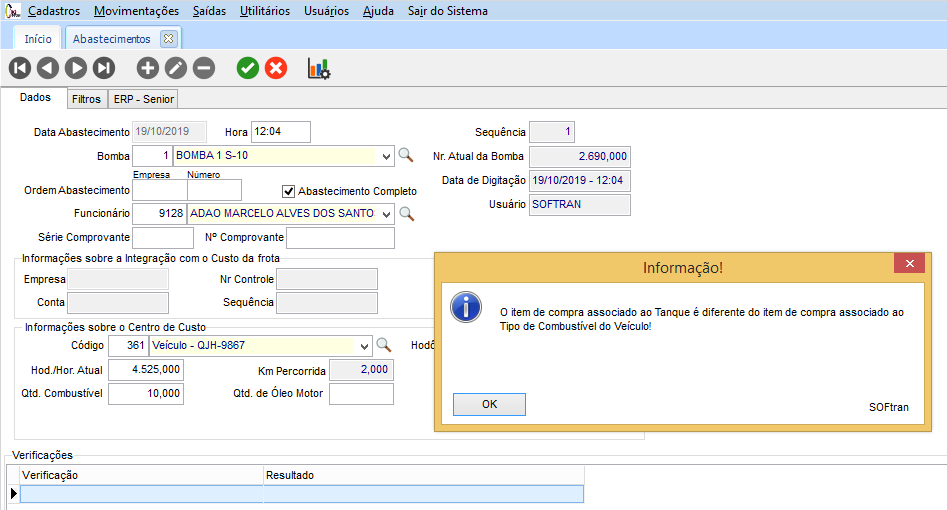Expand the Funcionário dropdown list
The height and width of the screenshot is (510, 947).
(x=386, y=214)
